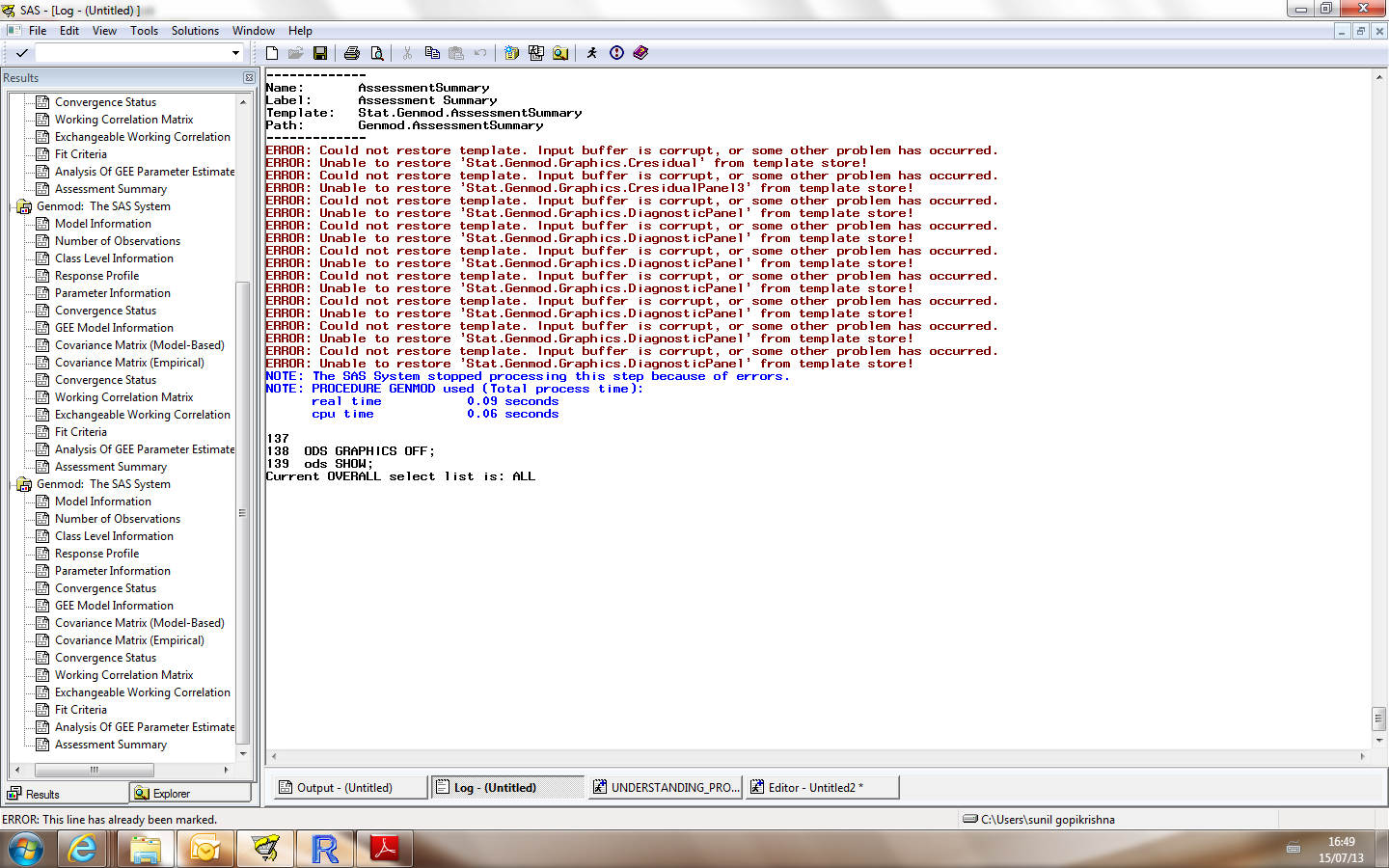
Task: Open Adobe Reader from the taskbar
Action: pos(385,850)
